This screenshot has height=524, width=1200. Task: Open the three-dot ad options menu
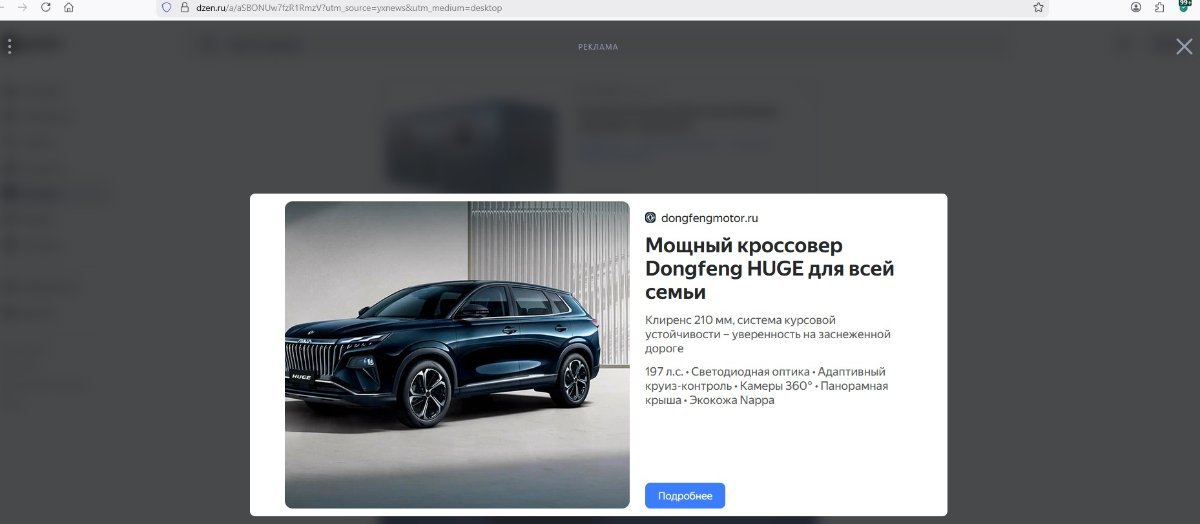tap(9, 46)
